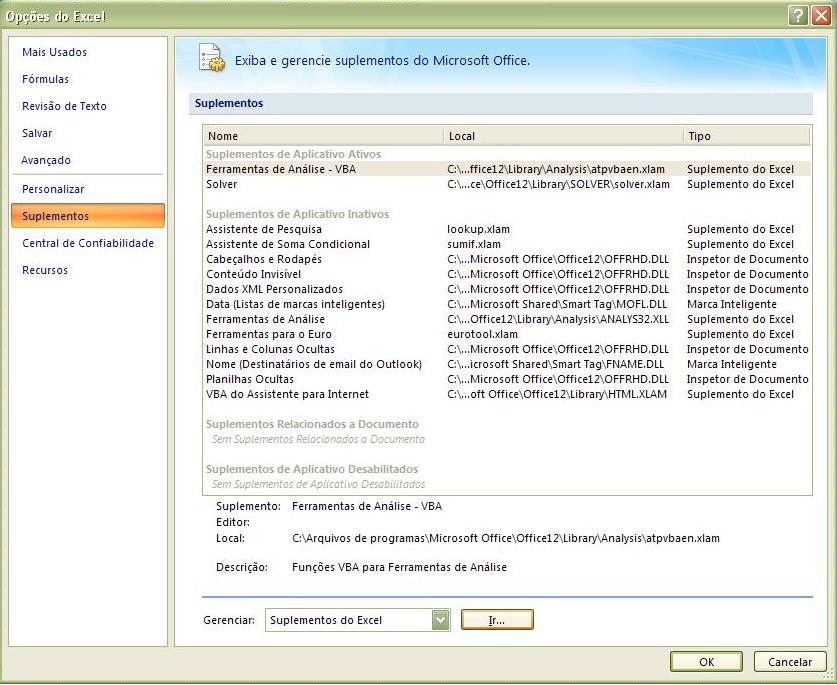Select inactive Ferramentas de Análise row

point(507,319)
